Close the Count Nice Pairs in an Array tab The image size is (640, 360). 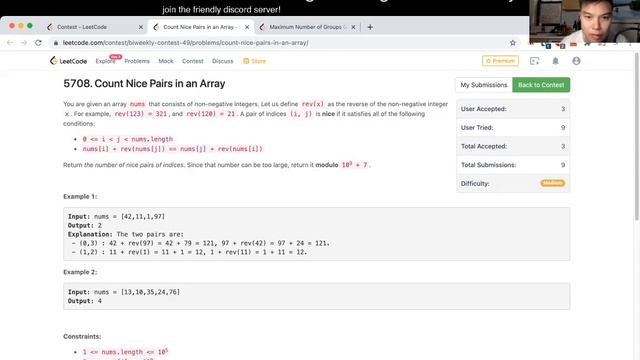[247, 27]
